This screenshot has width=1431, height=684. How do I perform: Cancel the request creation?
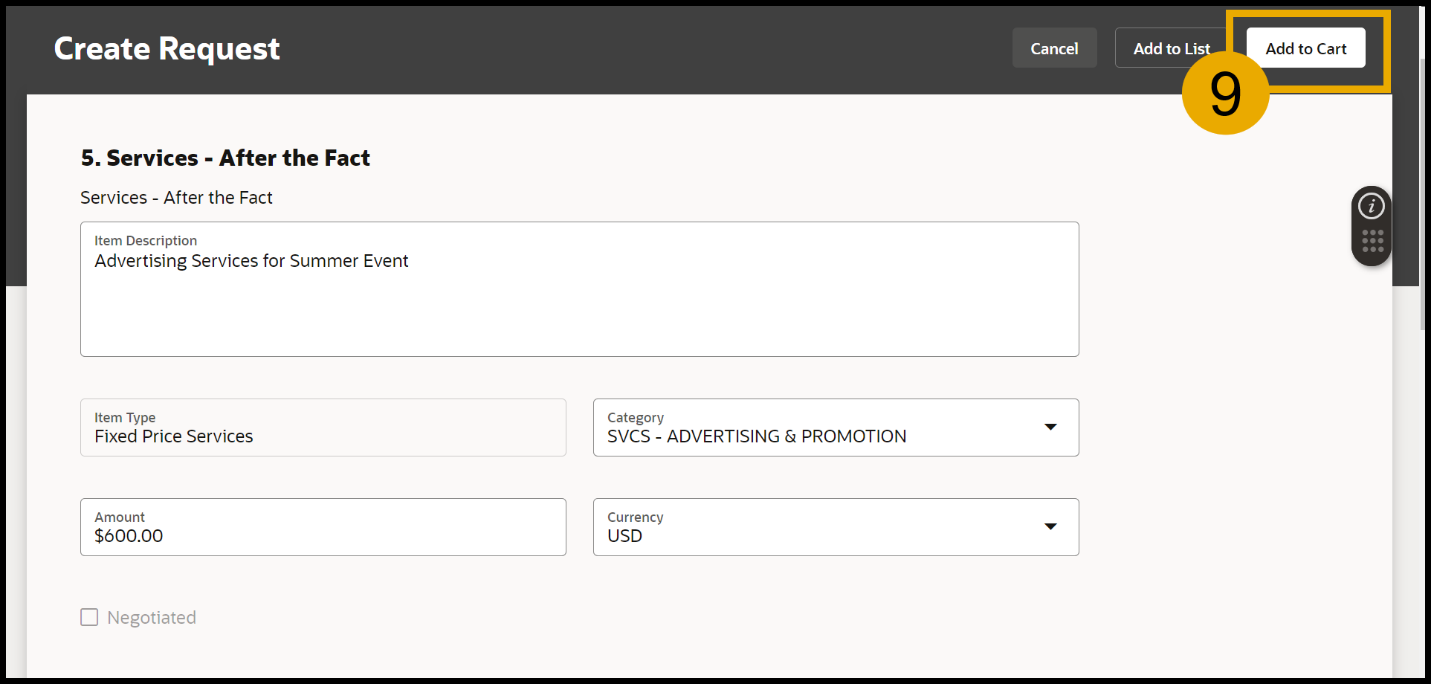1054,48
